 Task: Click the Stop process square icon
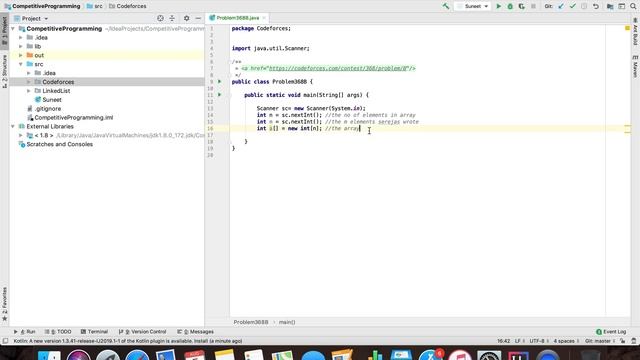533,6
